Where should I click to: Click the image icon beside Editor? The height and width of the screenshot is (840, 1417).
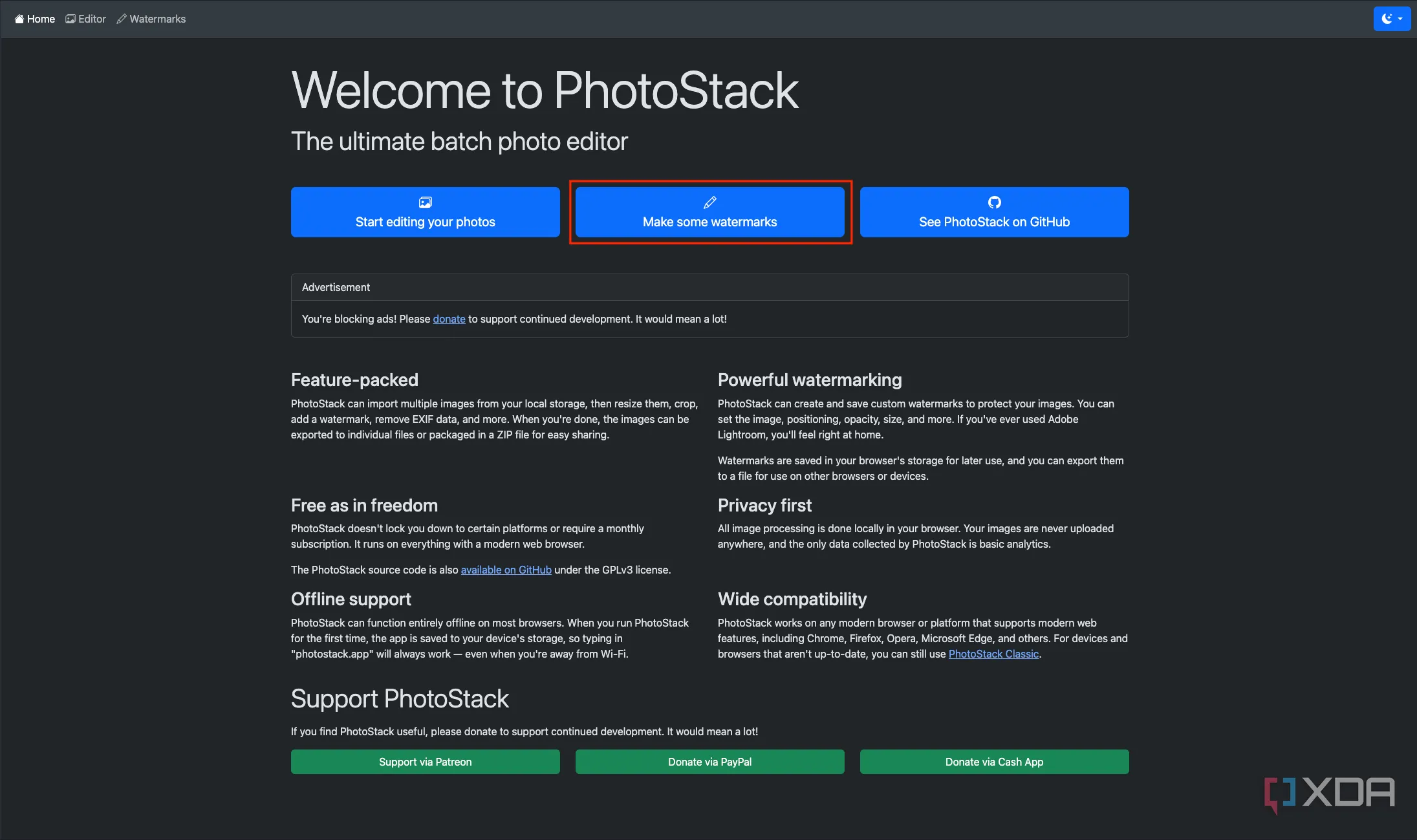pos(70,19)
